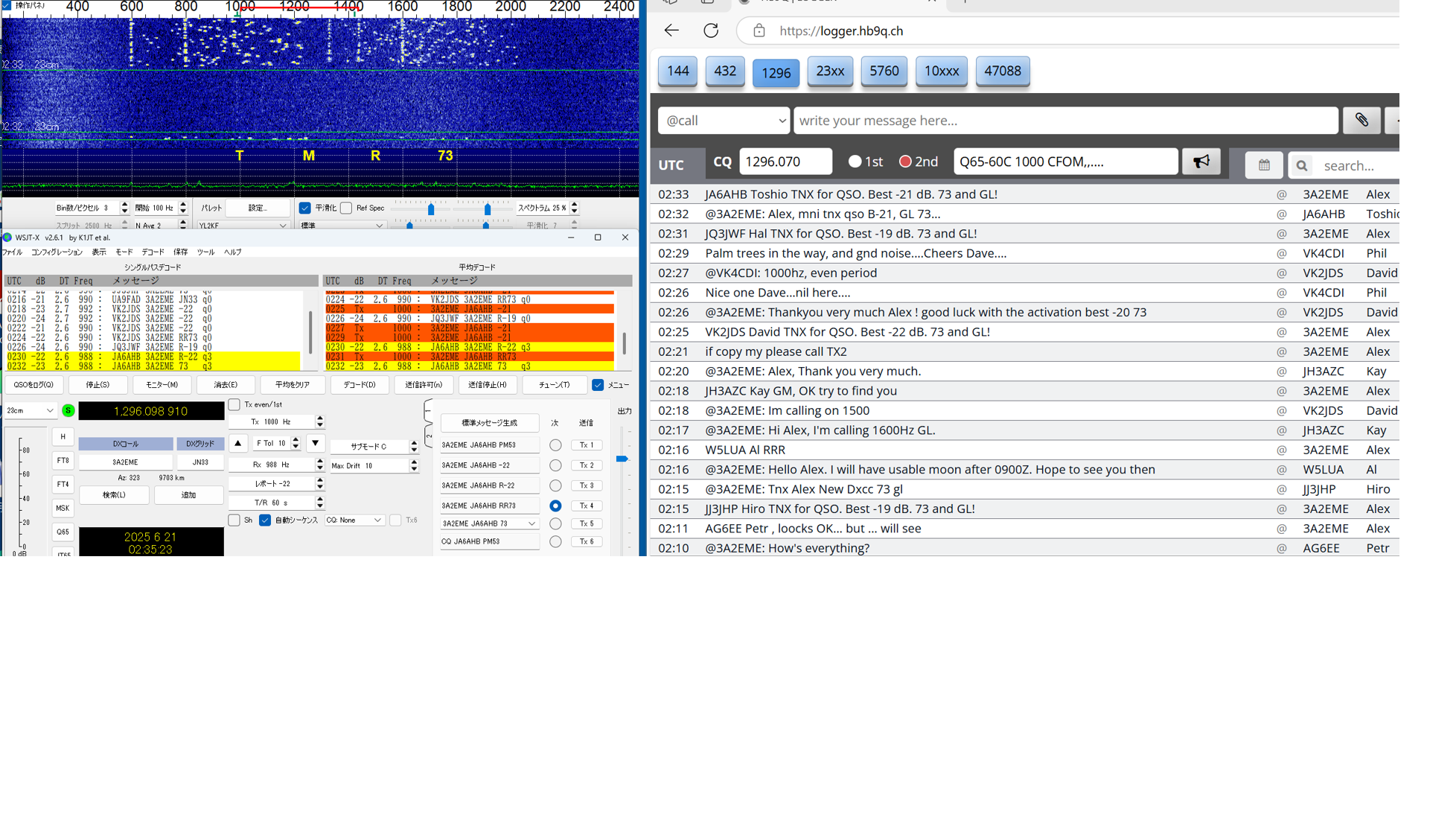This screenshot has height=822, width=1456.
Task: Go back in the browser
Action: click(x=671, y=31)
